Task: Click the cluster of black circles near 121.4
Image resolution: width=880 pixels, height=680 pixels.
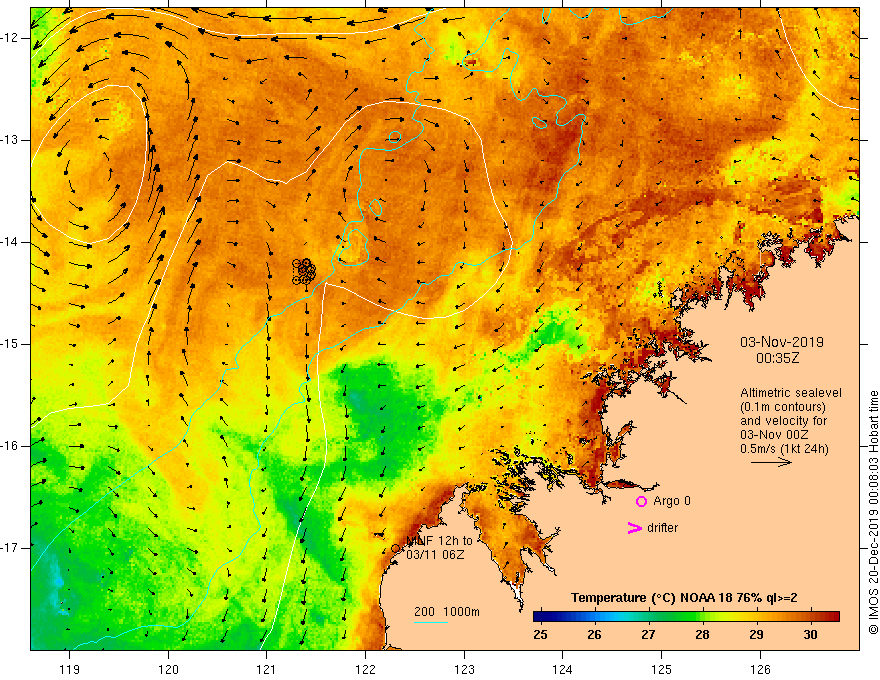Action: [x=304, y=272]
